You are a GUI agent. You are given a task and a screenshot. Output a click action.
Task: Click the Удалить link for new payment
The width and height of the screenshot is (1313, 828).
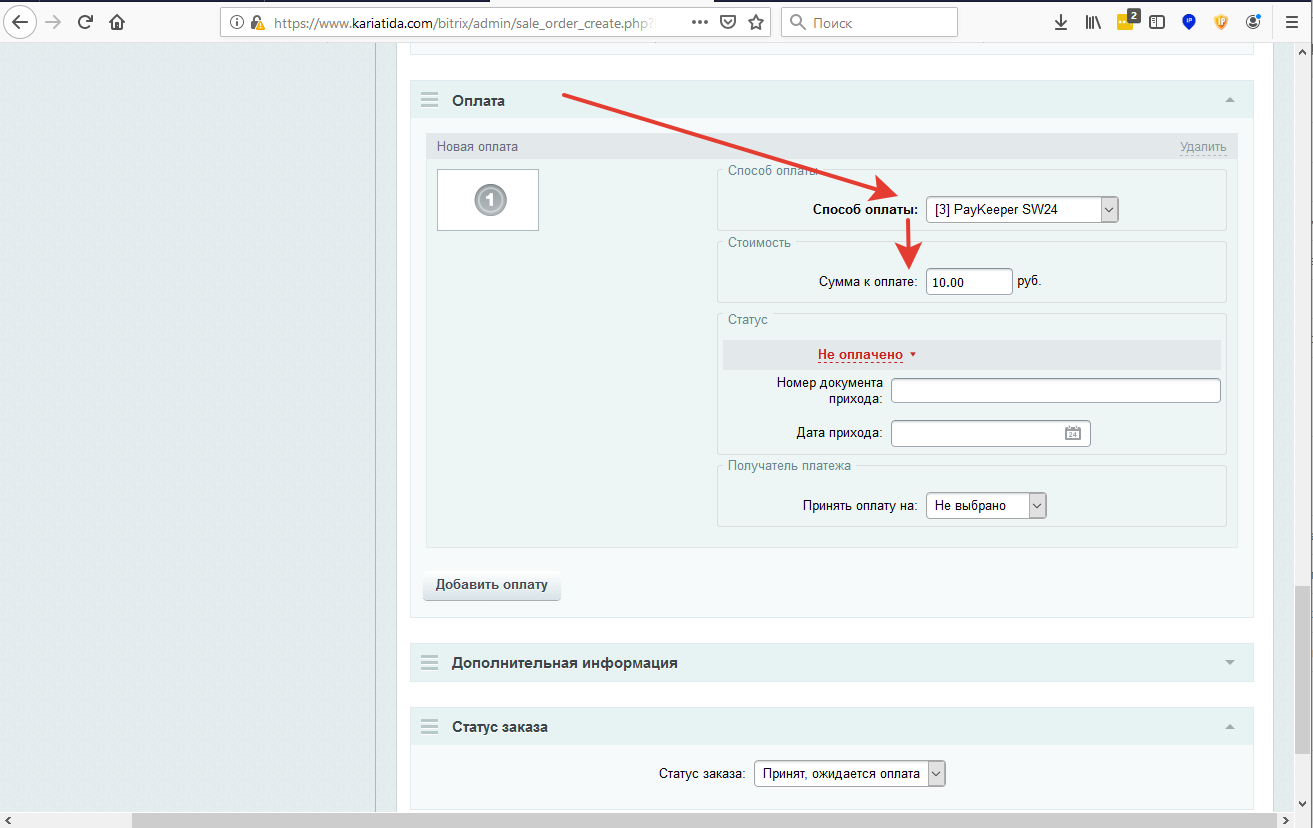[1202, 147]
